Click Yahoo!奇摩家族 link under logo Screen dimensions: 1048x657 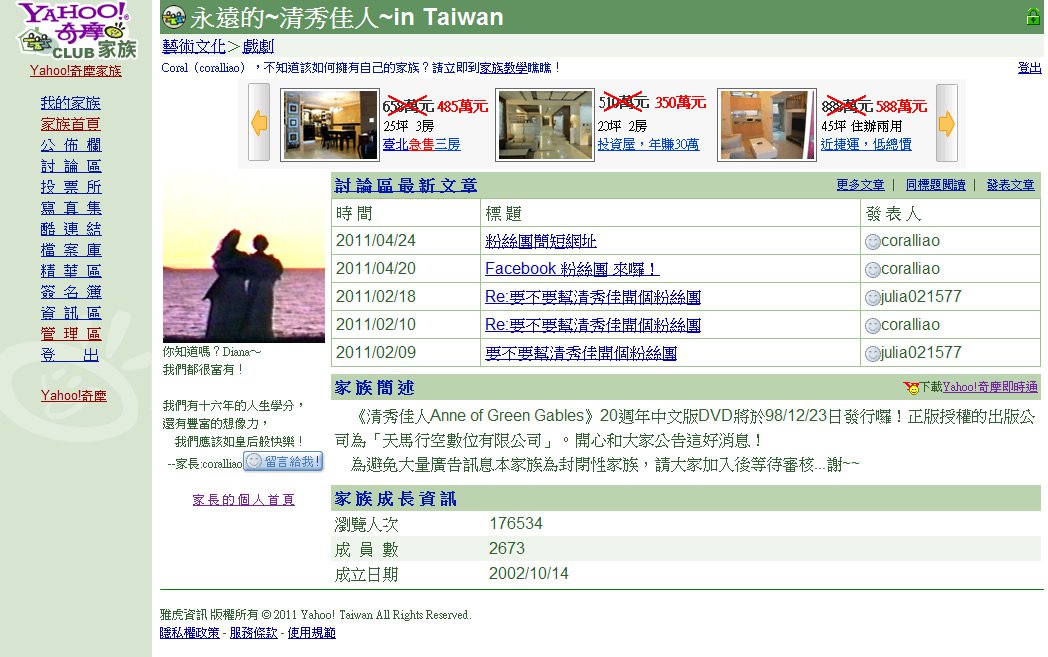click(76, 71)
